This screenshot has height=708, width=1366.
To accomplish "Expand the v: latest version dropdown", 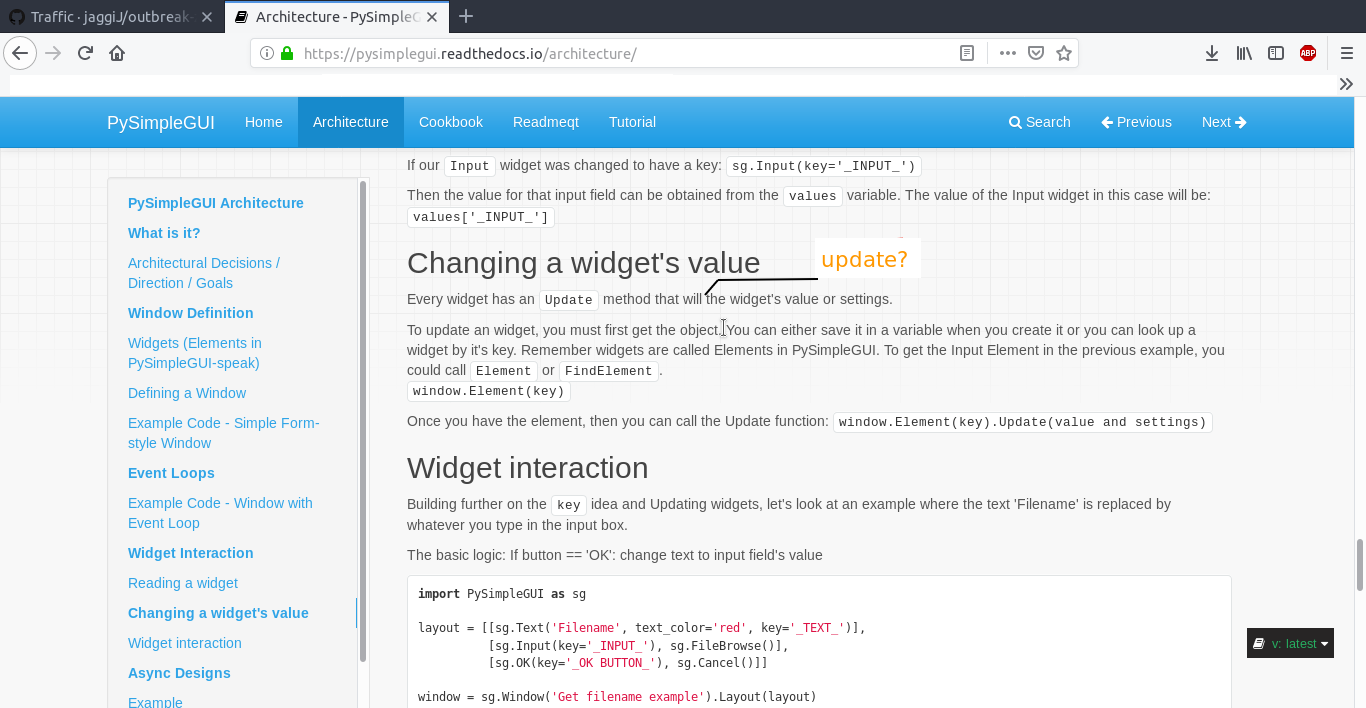I will click(1290, 643).
